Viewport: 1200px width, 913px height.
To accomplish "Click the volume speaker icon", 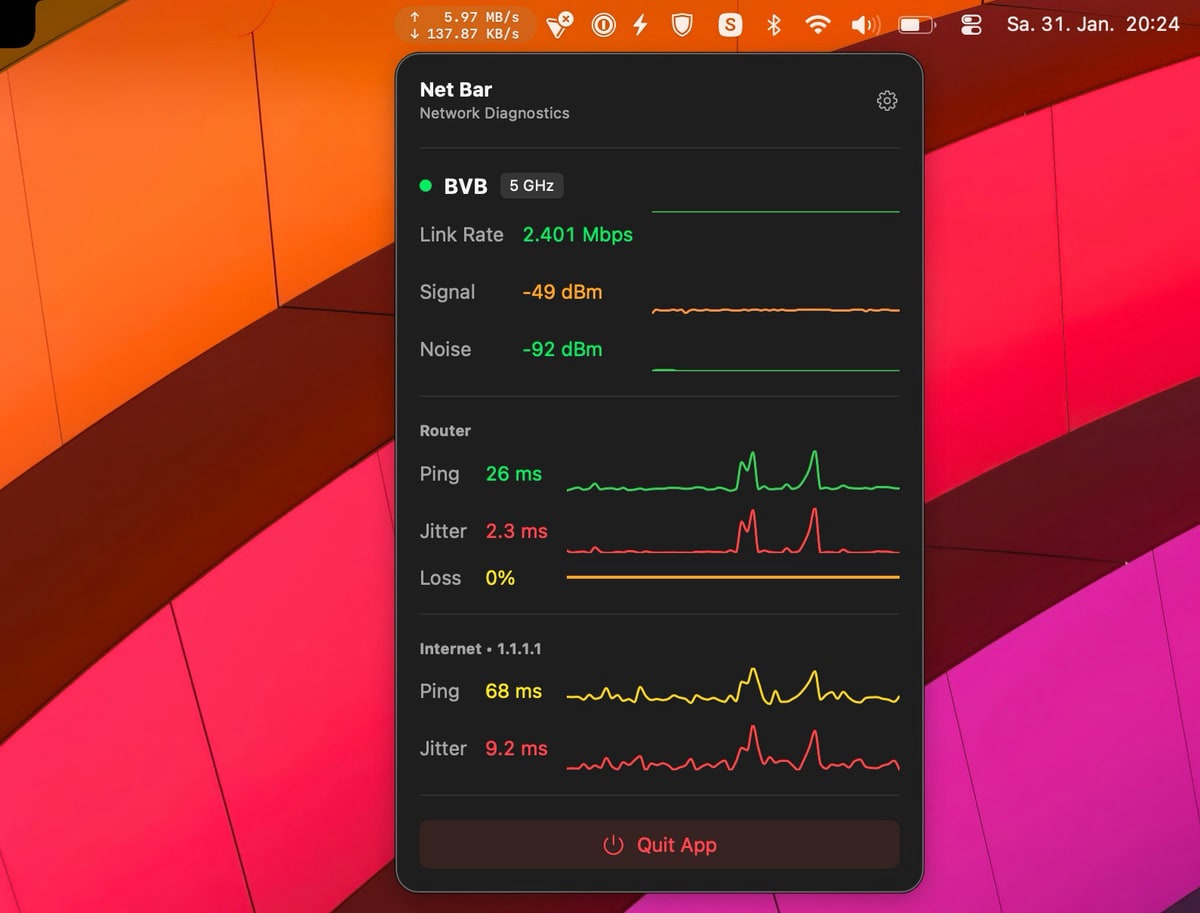I will click(864, 25).
